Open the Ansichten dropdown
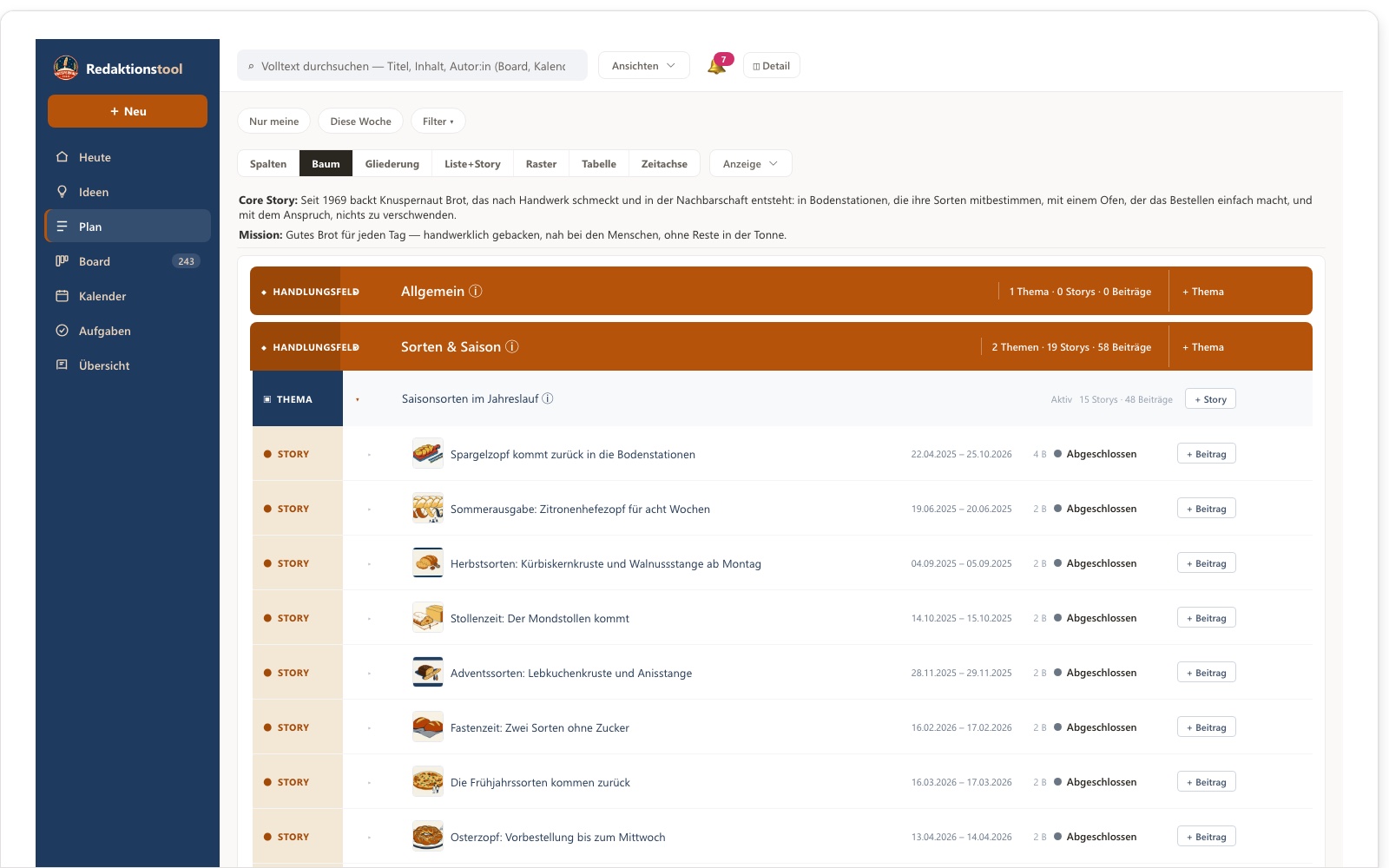Screen dimensions: 1389x868 pyautogui.click(x=643, y=66)
